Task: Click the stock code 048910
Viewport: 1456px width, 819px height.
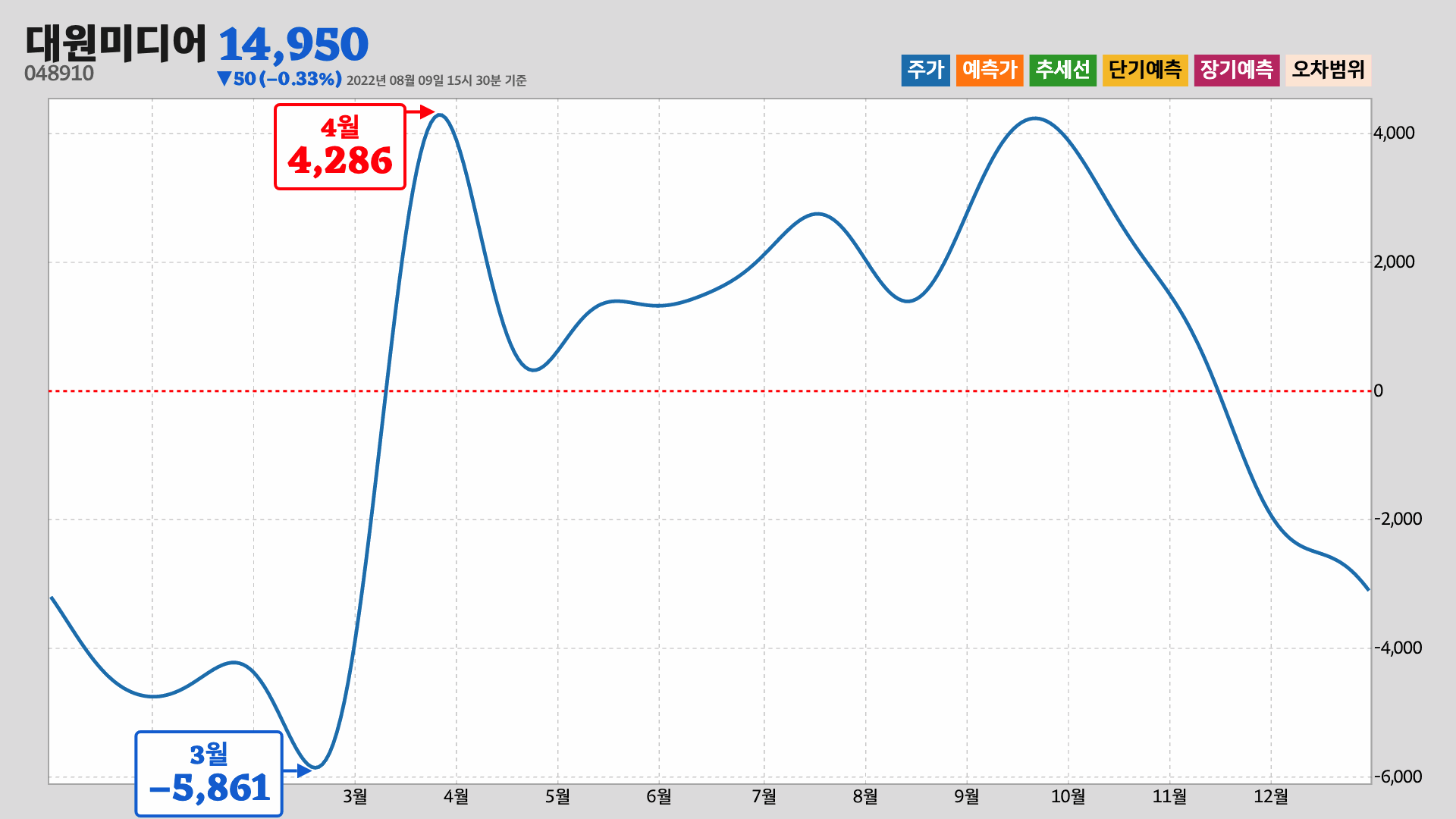Action: pos(59,74)
